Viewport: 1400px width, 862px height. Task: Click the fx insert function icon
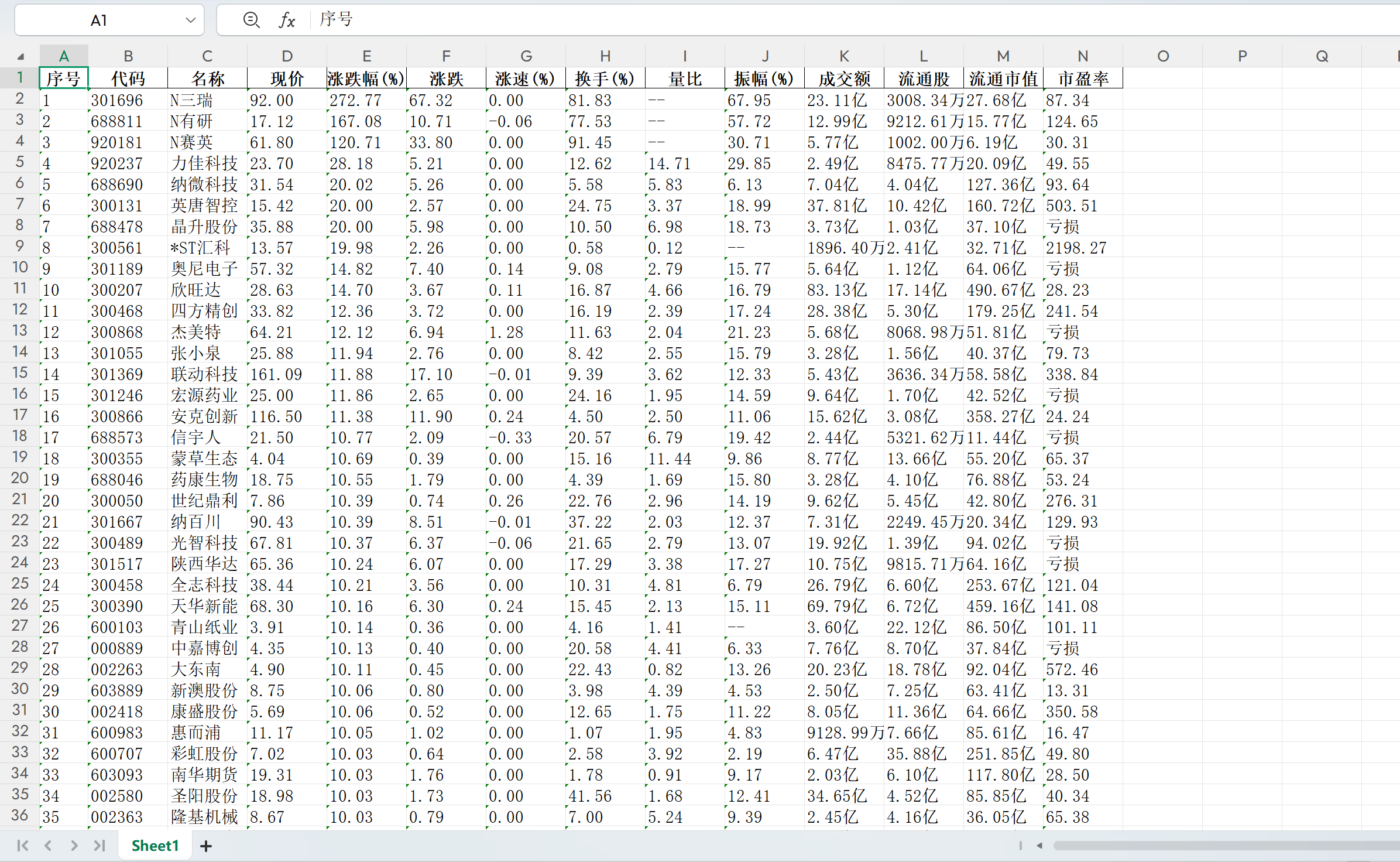click(x=286, y=20)
